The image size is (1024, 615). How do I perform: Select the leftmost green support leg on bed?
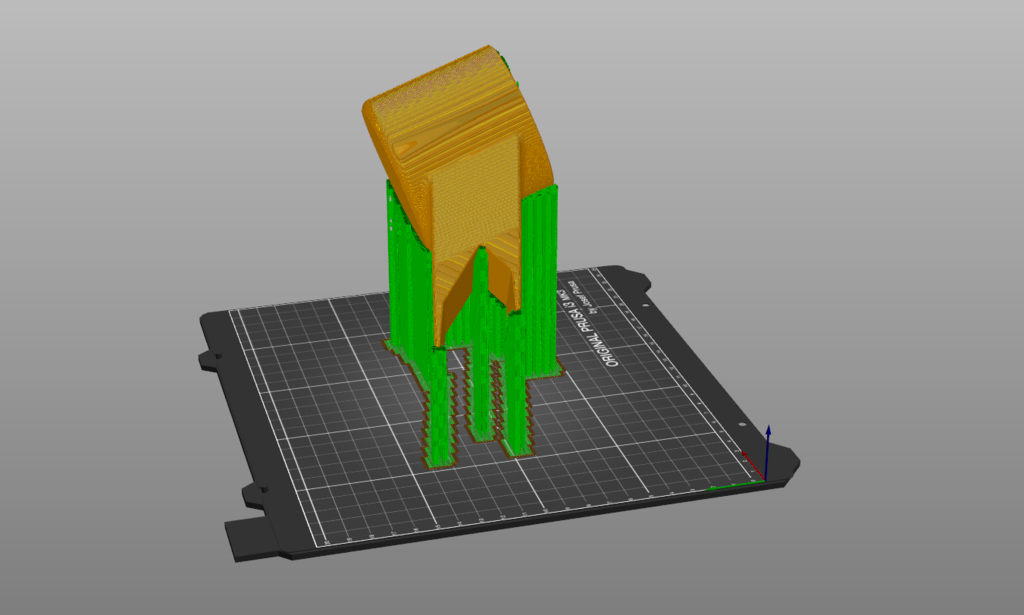click(441, 420)
